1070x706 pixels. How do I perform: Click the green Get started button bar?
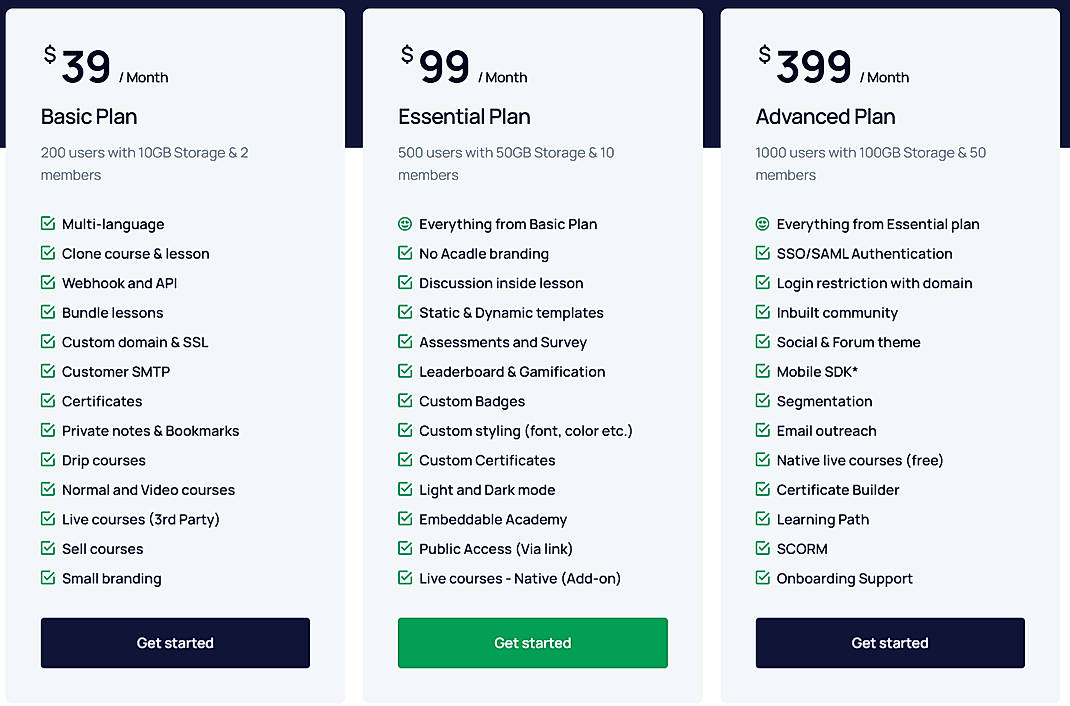tap(532, 643)
